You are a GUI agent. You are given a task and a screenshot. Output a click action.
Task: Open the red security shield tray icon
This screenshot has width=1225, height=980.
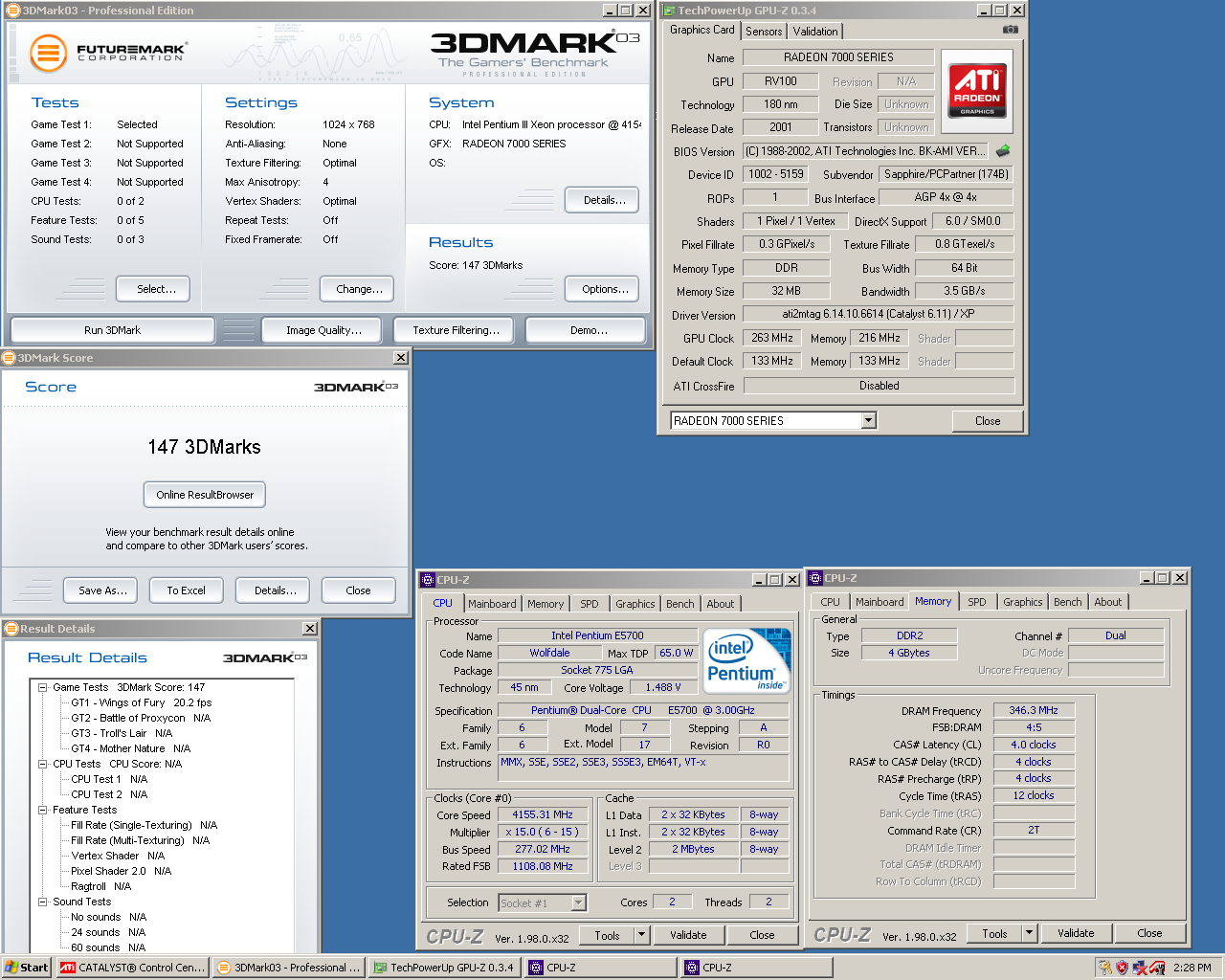[1123, 968]
